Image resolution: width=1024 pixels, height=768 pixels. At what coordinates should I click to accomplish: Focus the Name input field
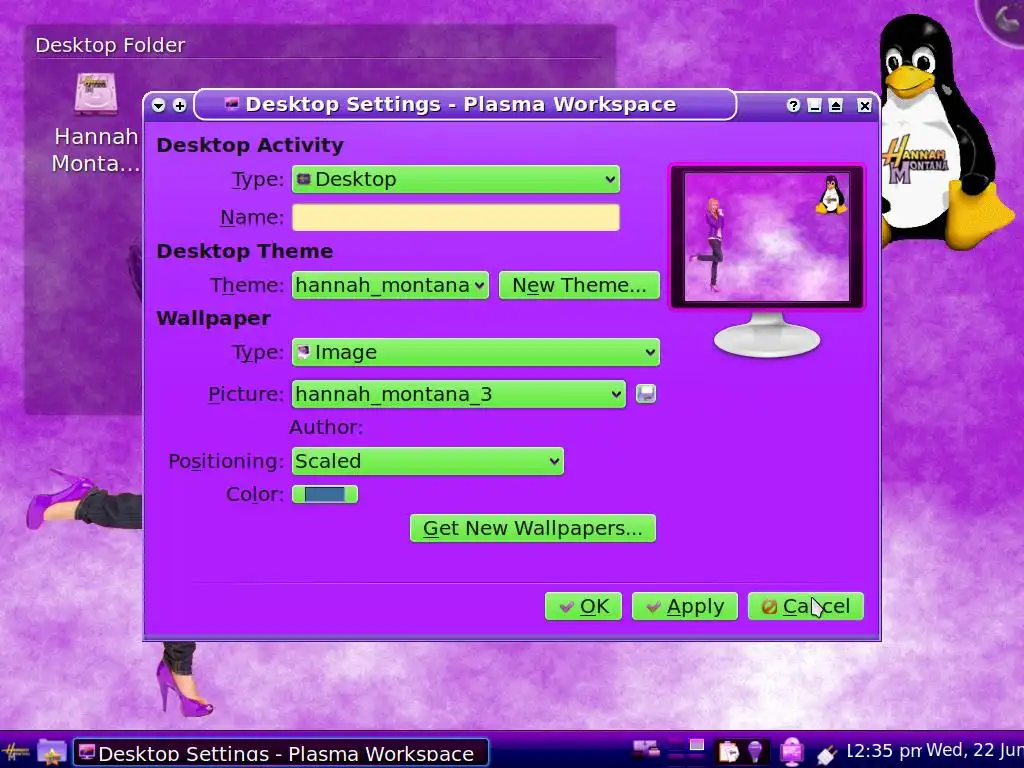pos(456,217)
